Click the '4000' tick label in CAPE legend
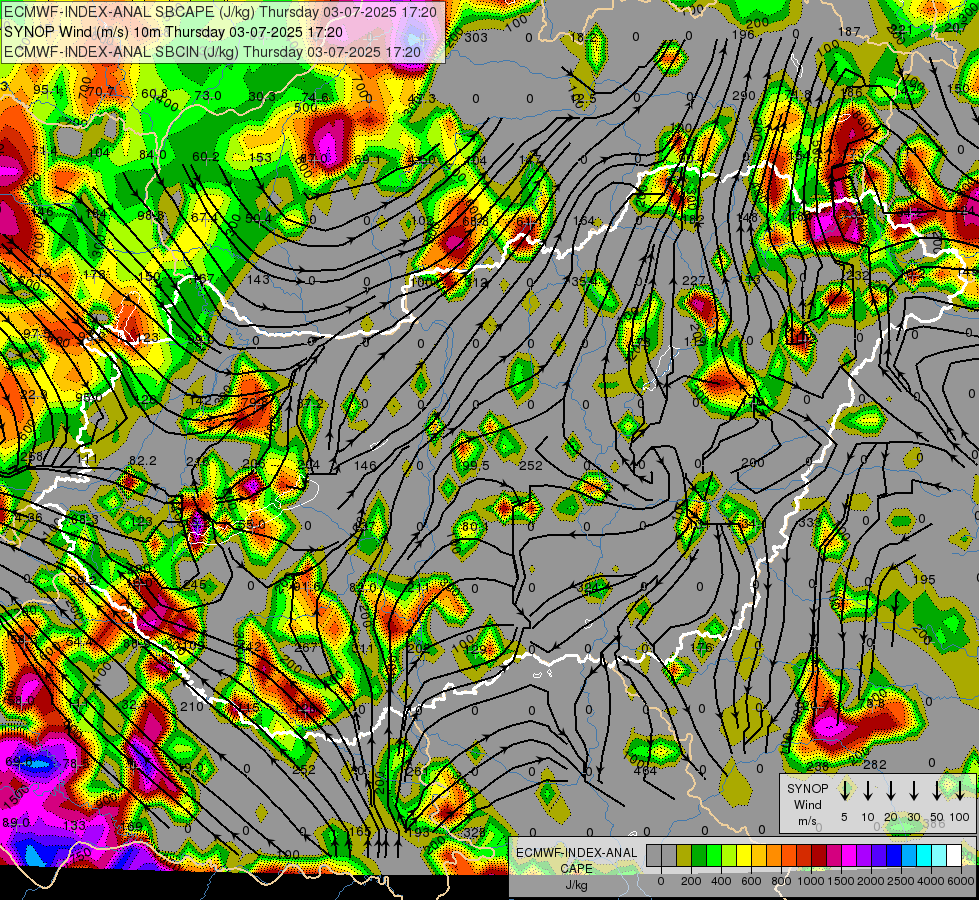979x900 pixels. [x=931, y=881]
